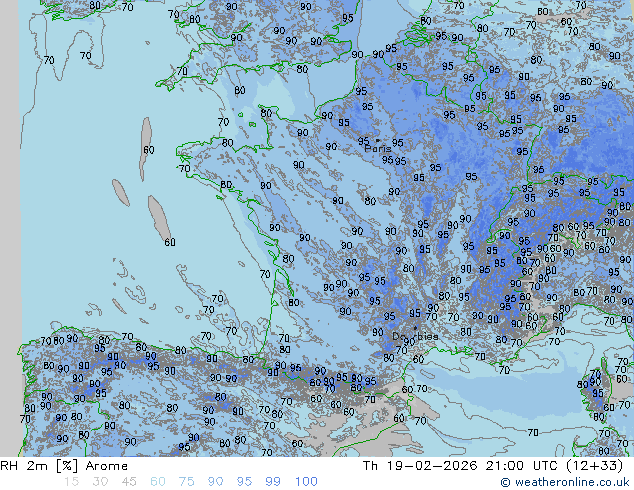Click the 95 legend color value
Image resolution: width=634 pixels, height=490 pixels.
(244, 482)
